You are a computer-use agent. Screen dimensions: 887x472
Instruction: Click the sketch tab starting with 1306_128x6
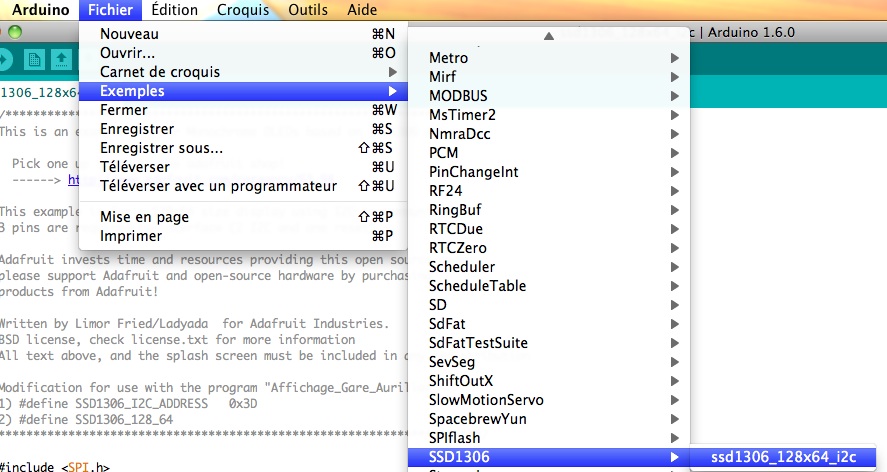point(38,92)
